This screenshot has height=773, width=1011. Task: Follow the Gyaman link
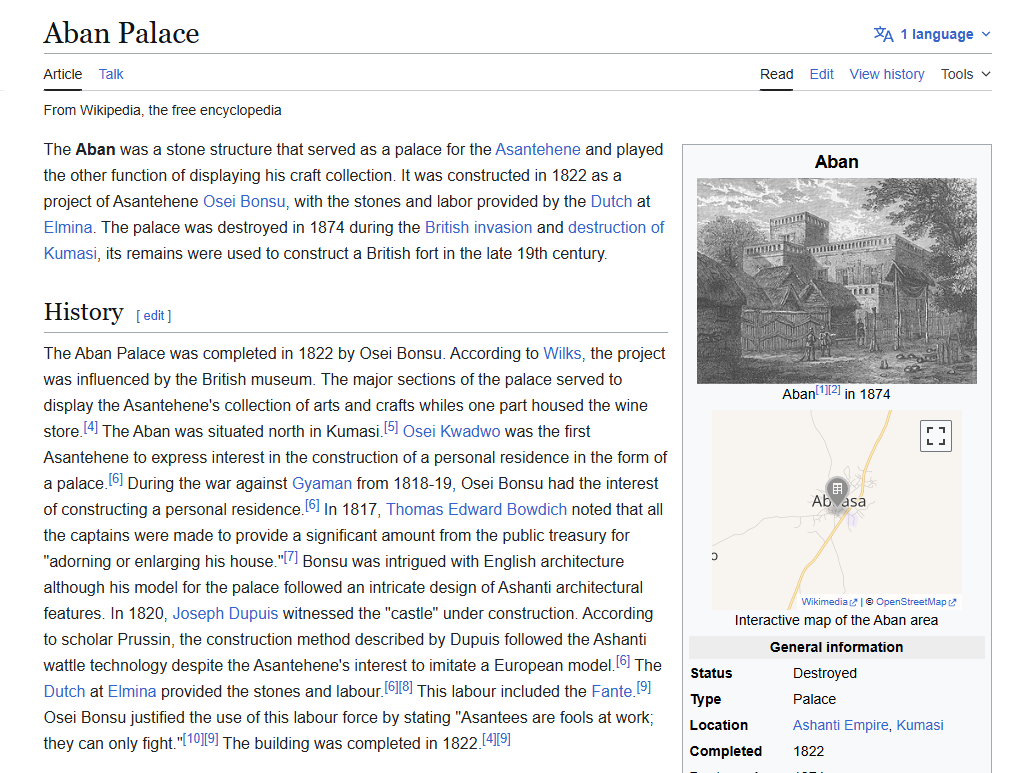[x=322, y=484]
